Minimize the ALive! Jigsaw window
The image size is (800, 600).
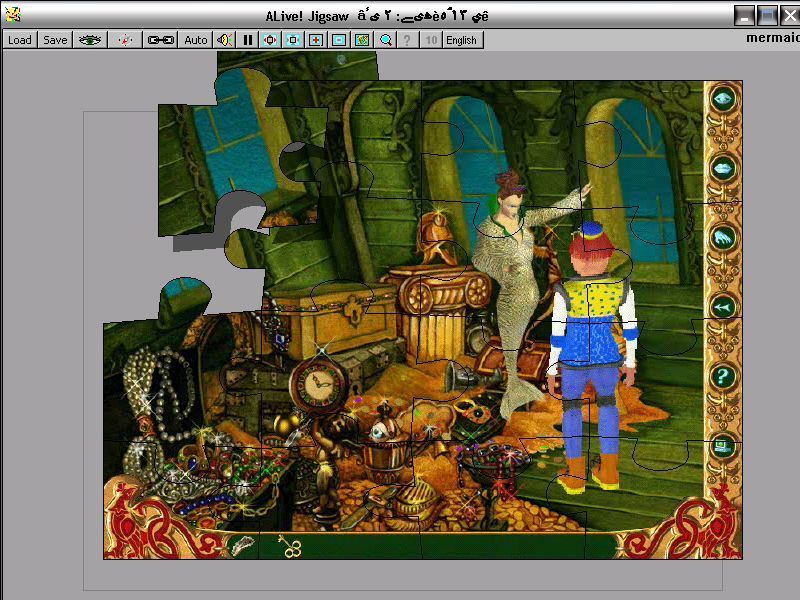coord(744,15)
